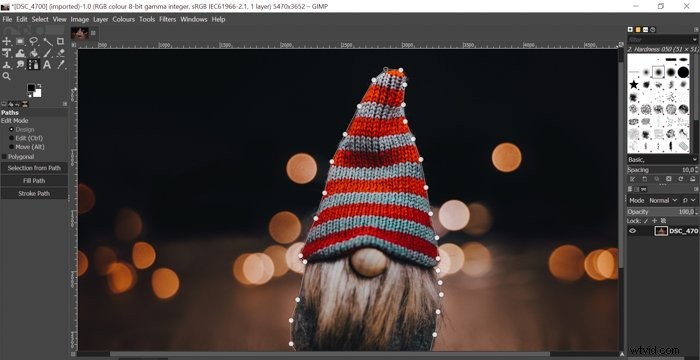Open the Mode Normal dropdown

pyautogui.click(x=663, y=201)
